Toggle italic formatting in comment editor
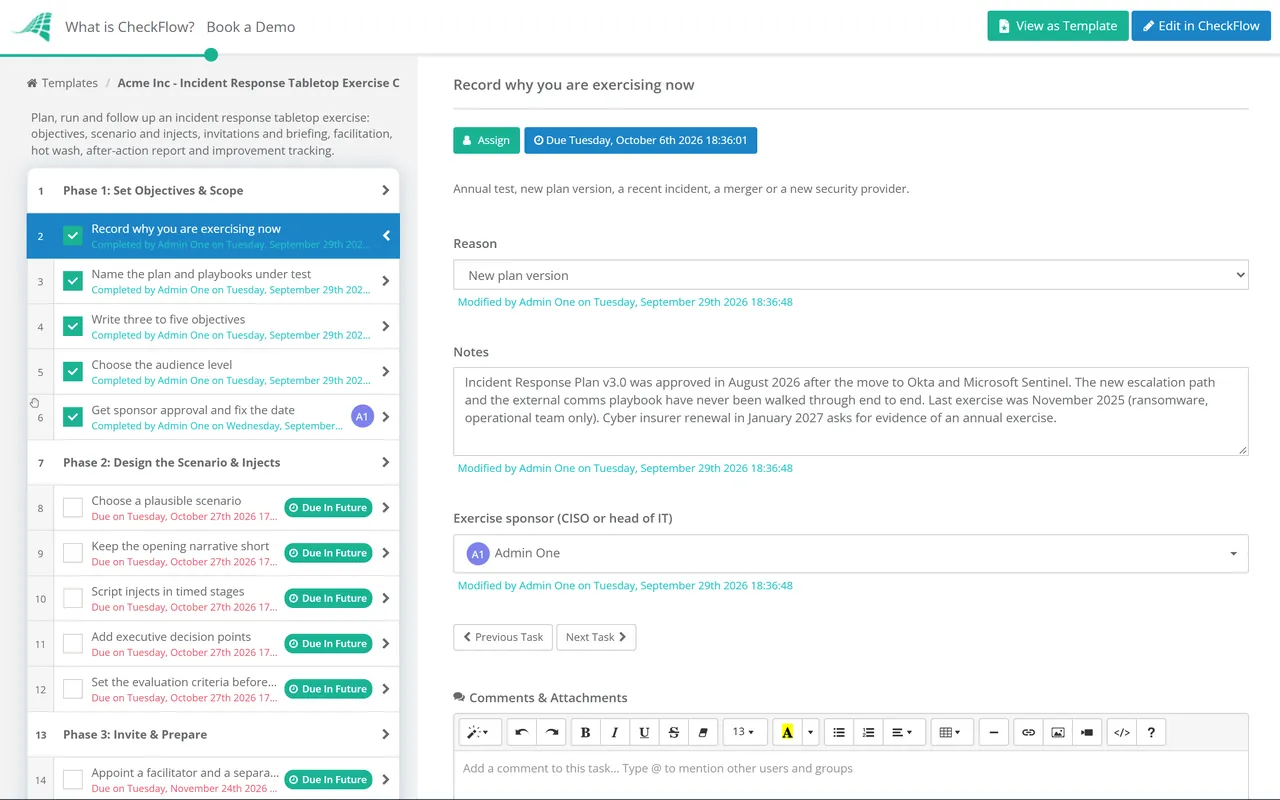This screenshot has height=800, width=1280. tap(615, 732)
